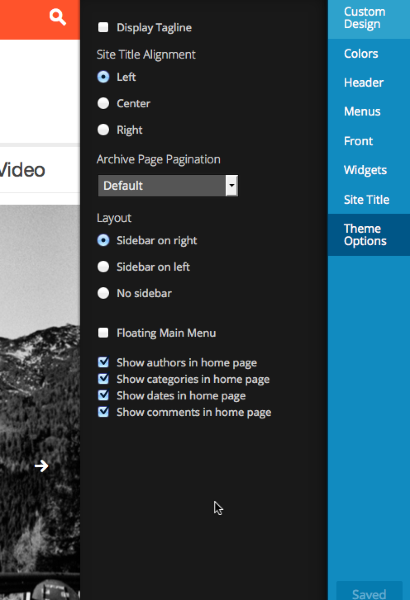Select Left site title alignment
The image size is (410, 600).
tap(103, 77)
